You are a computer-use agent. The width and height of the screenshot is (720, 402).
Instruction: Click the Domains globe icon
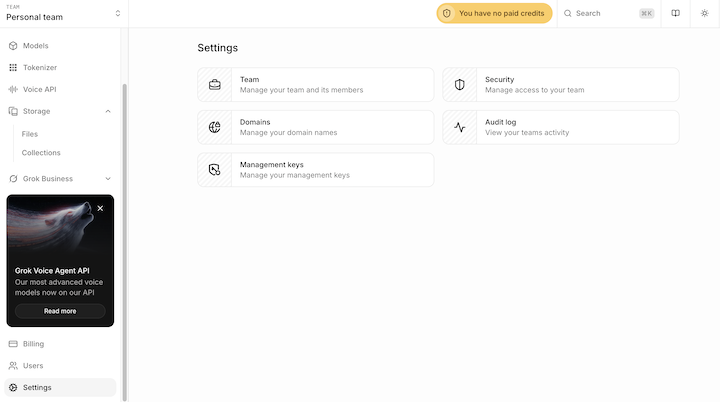click(x=214, y=127)
